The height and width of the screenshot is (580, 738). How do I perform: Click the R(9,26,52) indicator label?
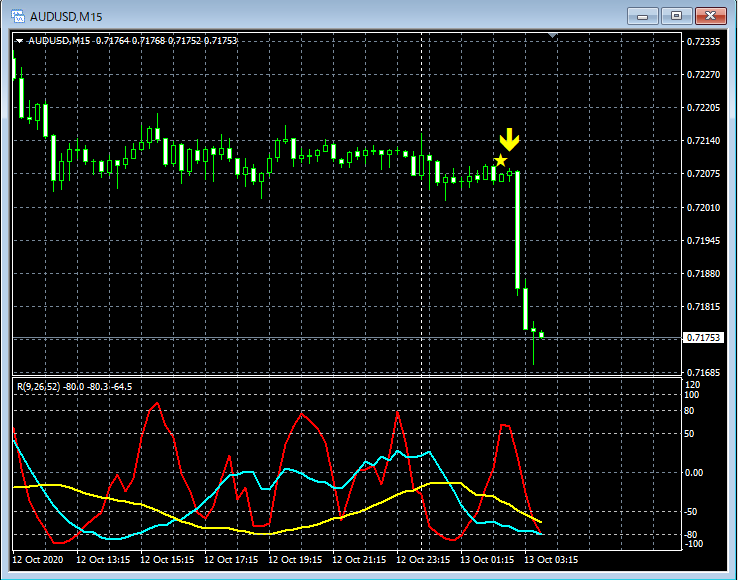point(74,387)
